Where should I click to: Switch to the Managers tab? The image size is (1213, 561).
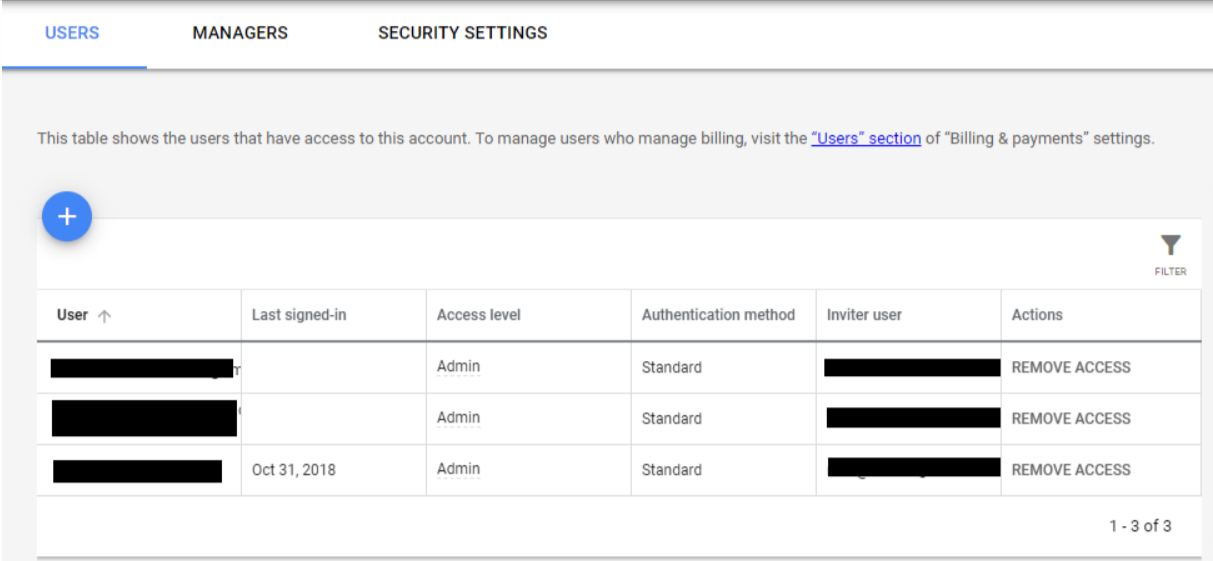240,33
